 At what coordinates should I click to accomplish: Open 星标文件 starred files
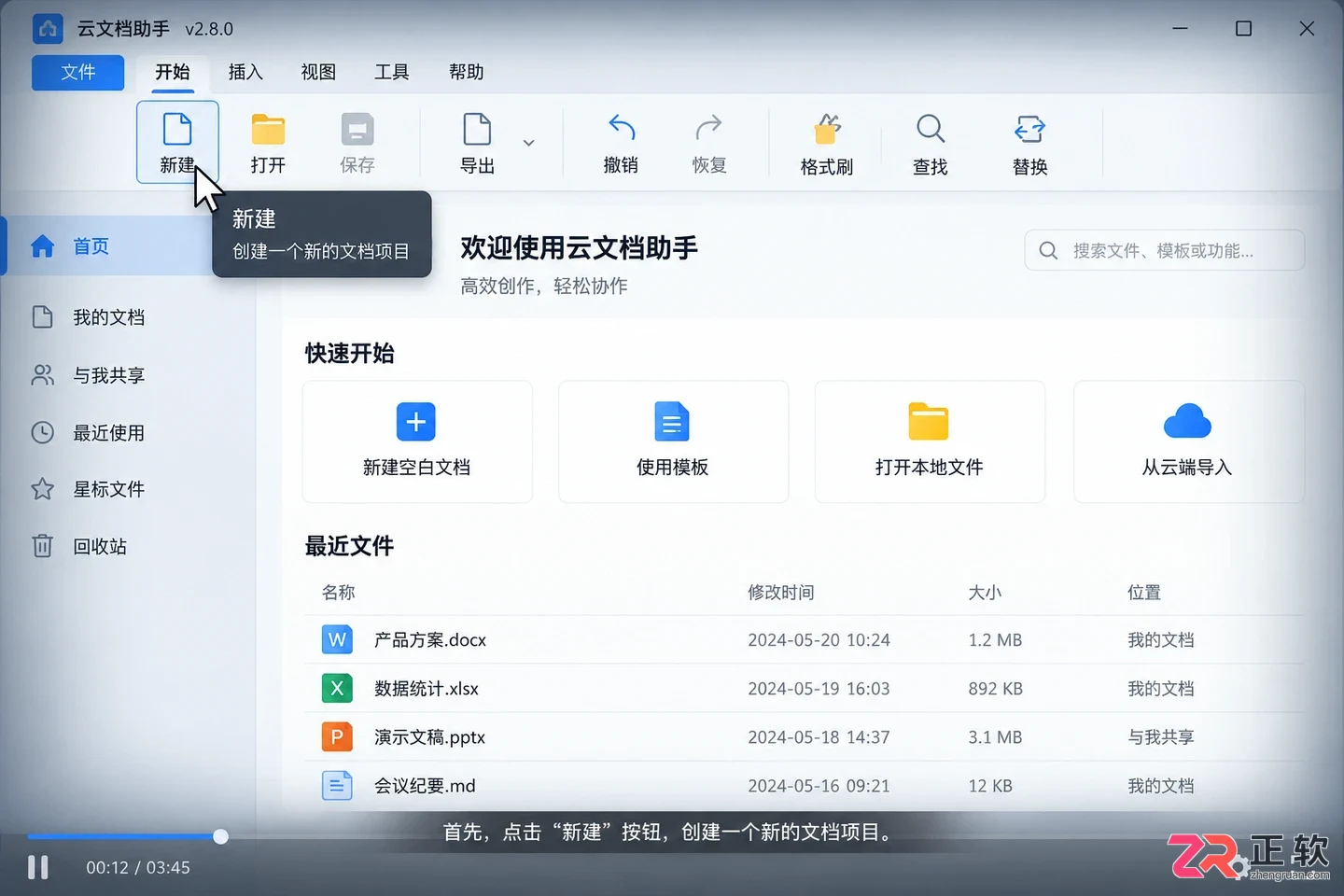coord(110,489)
